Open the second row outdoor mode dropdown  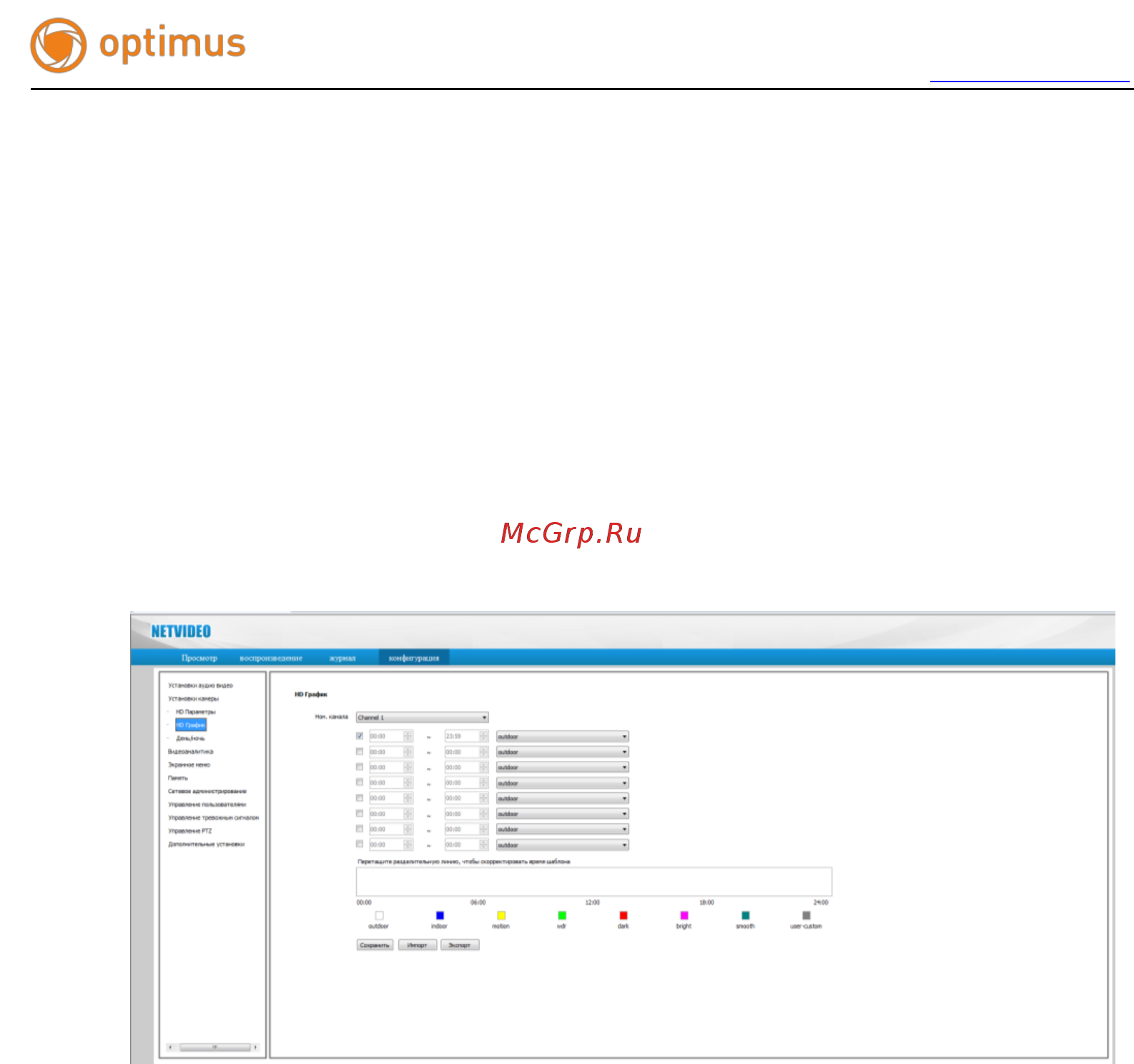click(563, 752)
